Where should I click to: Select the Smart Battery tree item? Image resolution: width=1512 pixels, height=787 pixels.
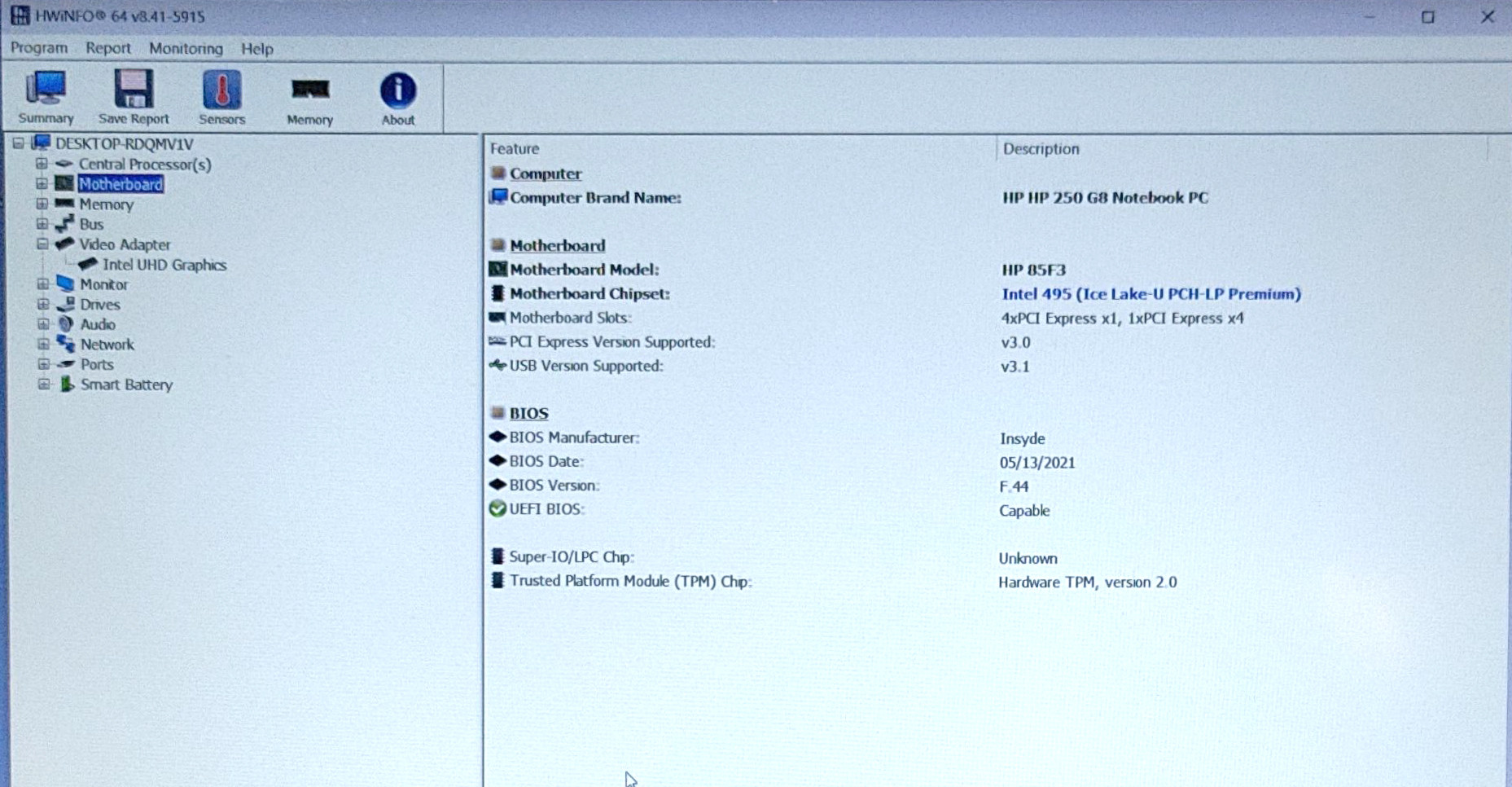pyautogui.click(x=126, y=384)
